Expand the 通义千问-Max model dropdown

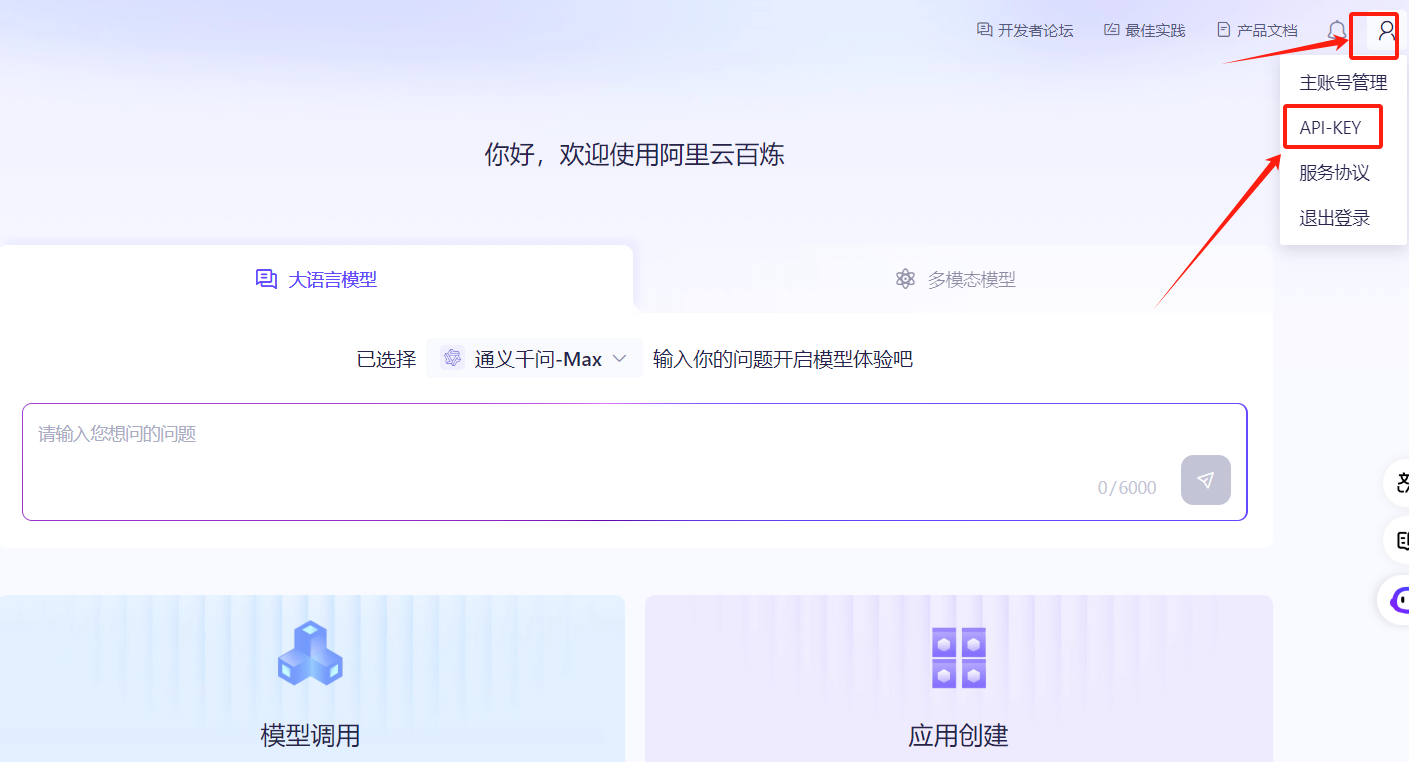pyautogui.click(x=534, y=358)
